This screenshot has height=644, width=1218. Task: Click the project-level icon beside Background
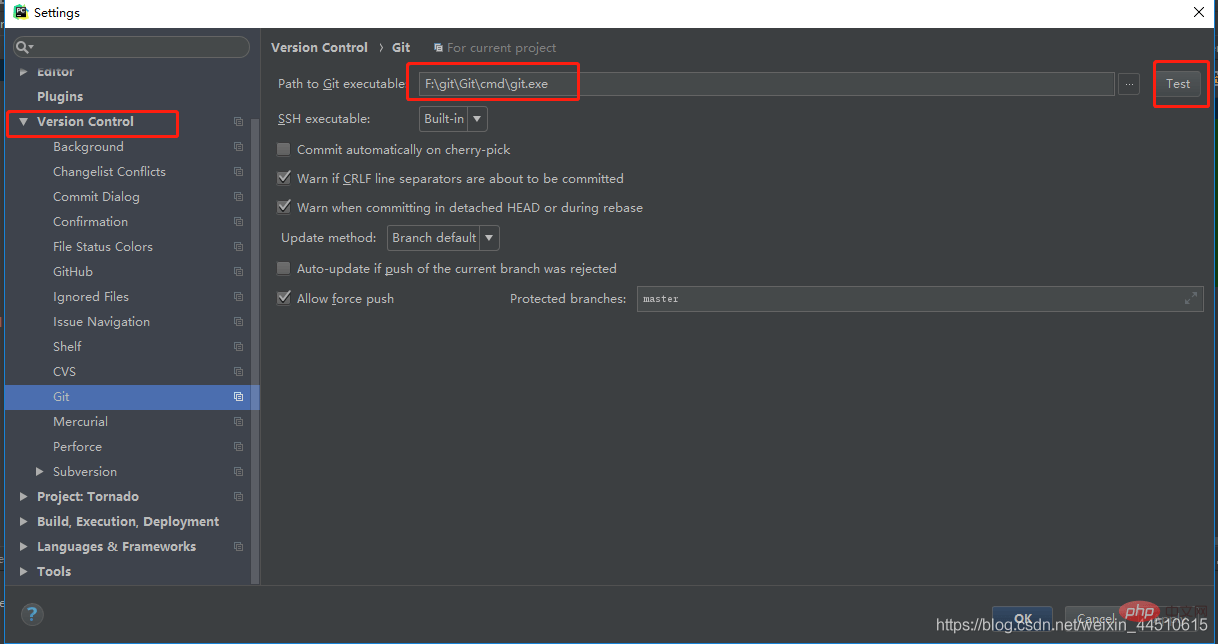(x=238, y=147)
